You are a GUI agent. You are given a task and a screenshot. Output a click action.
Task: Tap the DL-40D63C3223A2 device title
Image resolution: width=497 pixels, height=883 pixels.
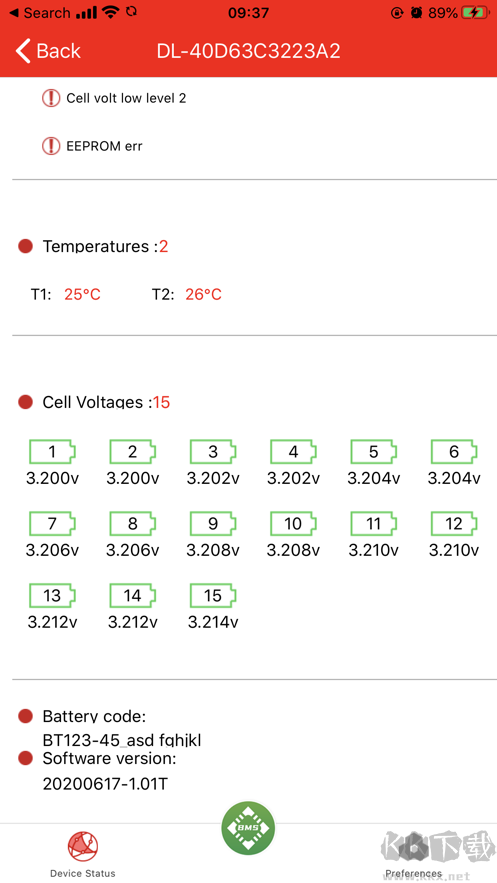tap(249, 51)
